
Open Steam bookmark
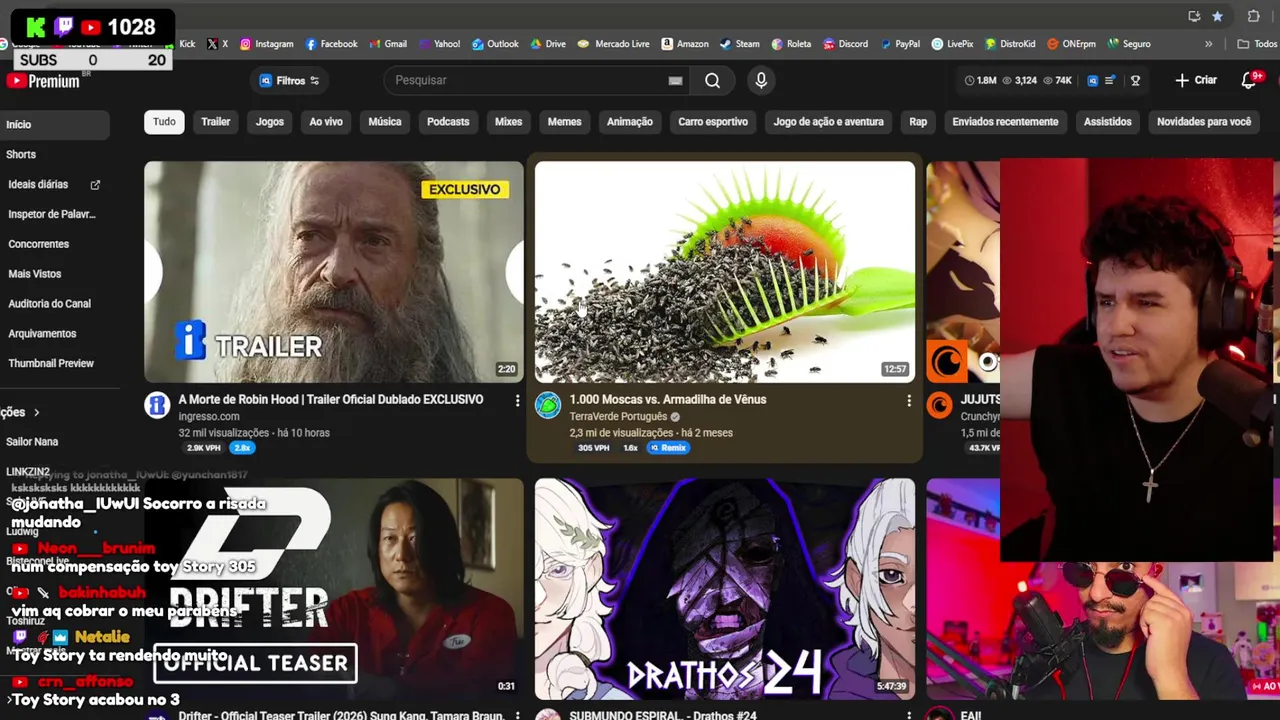tap(740, 44)
